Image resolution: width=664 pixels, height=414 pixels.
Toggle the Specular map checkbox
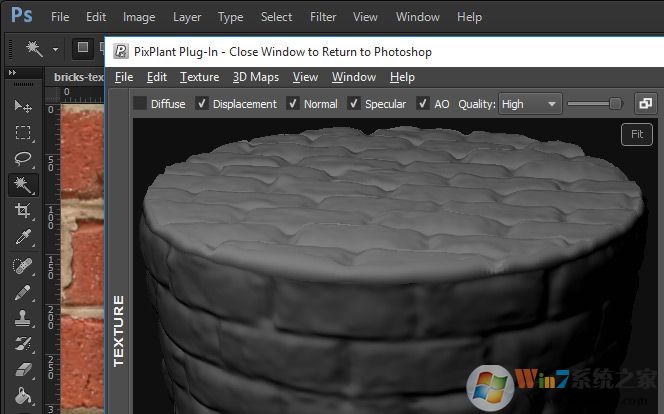pos(355,103)
